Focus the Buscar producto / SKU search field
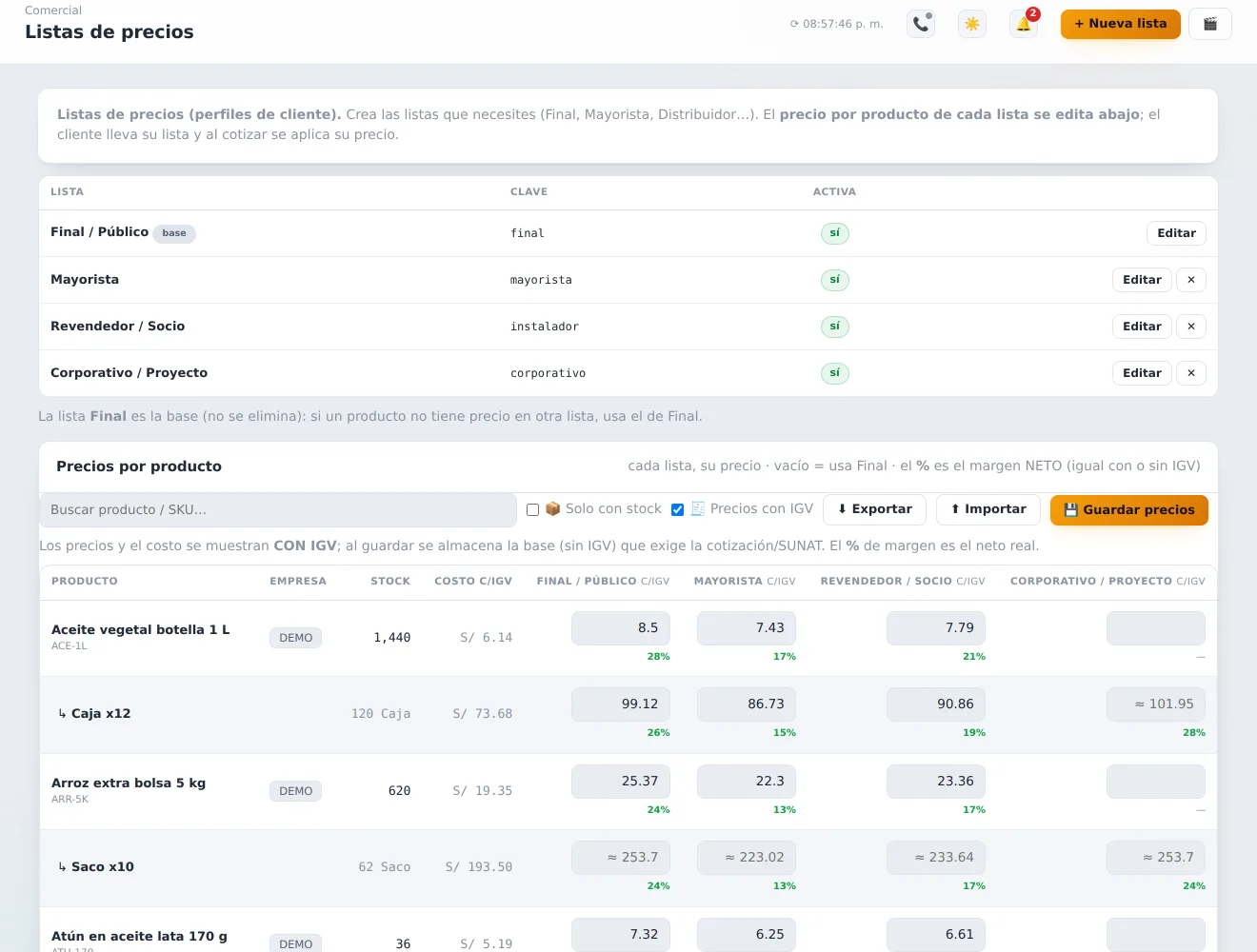Viewport: 1257px width, 952px height. click(278, 510)
